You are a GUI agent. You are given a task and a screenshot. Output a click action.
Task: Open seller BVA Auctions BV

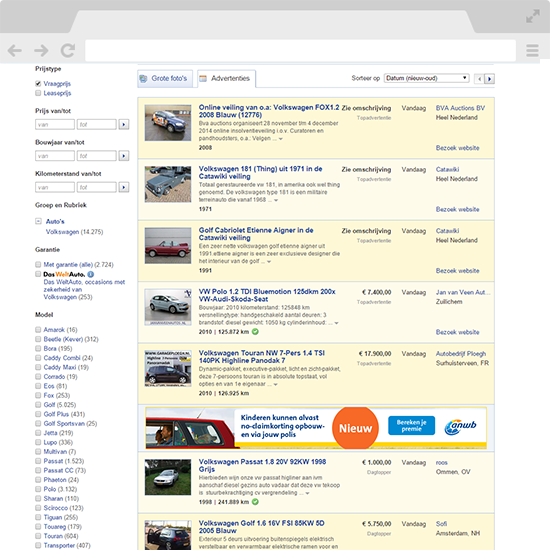[460, 108]
